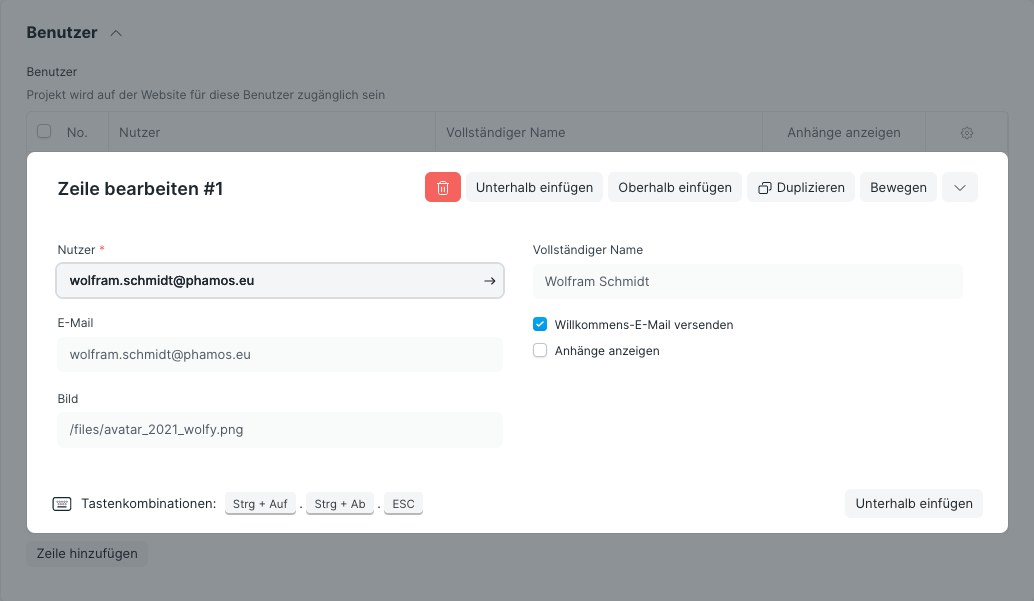Click Unterhalb einfügen in top toolbar

(534, 188)
